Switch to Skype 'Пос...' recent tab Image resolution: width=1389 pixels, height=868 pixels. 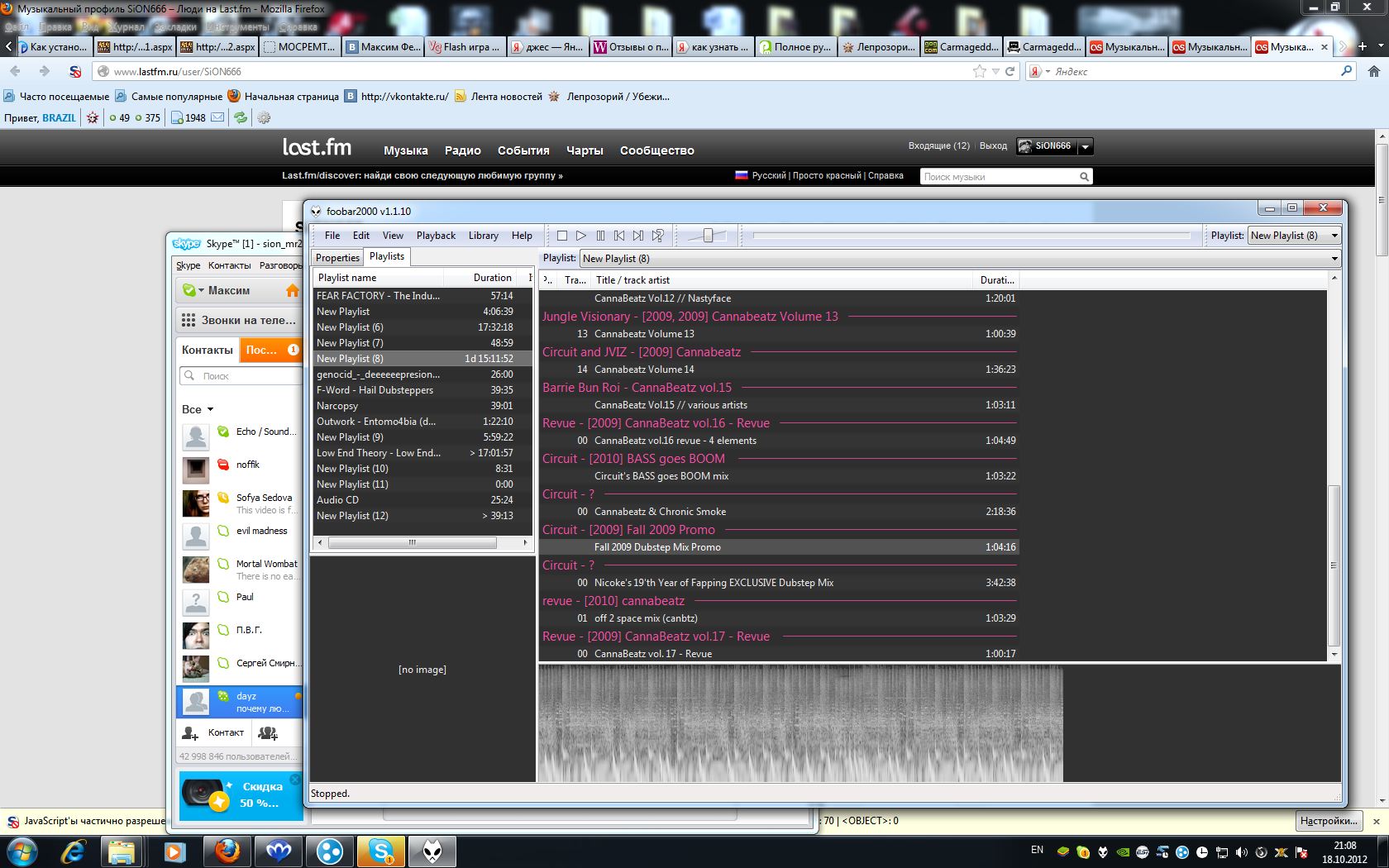click(x=271, y=350)
